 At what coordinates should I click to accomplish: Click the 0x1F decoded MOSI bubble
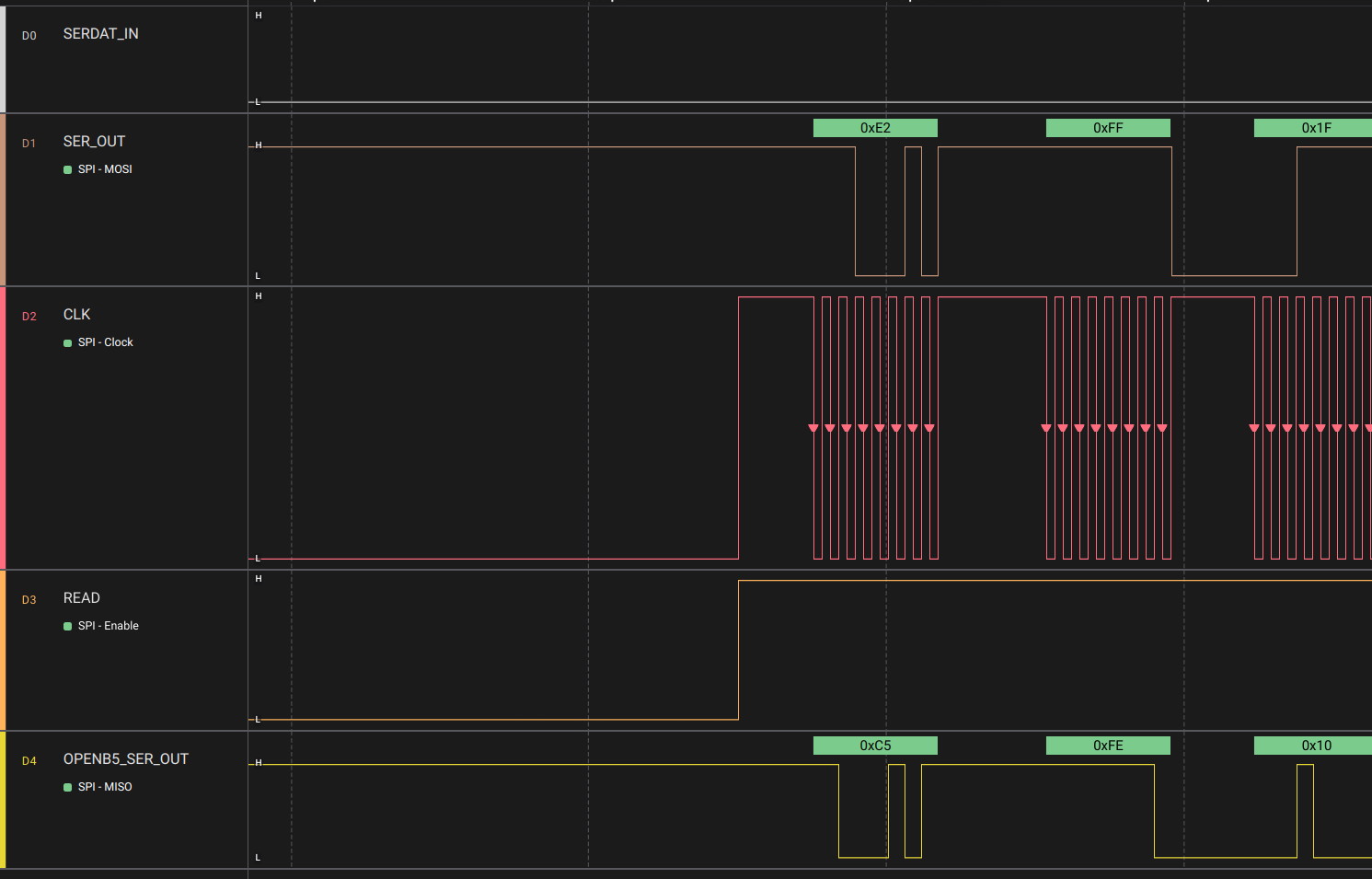click(1314, 128)
